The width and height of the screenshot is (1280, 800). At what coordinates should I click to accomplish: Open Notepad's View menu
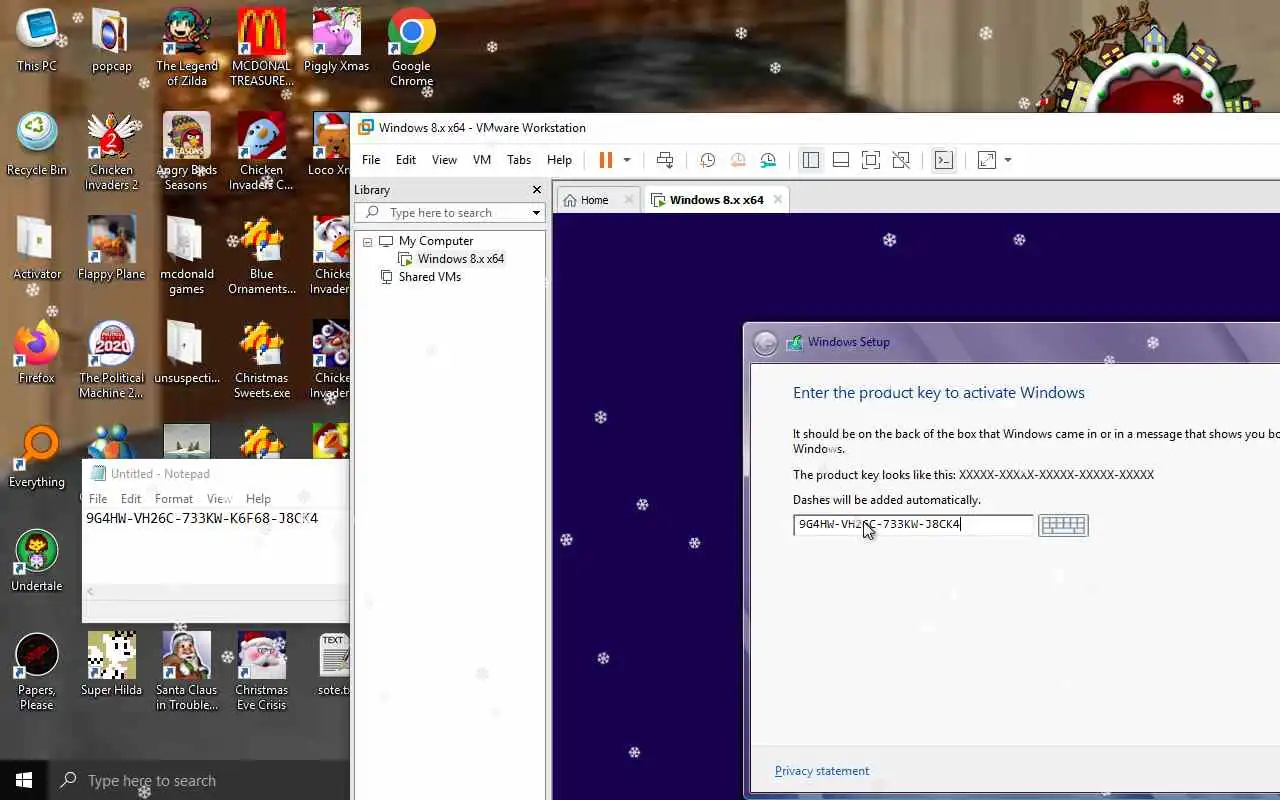(x=219, y=498)
